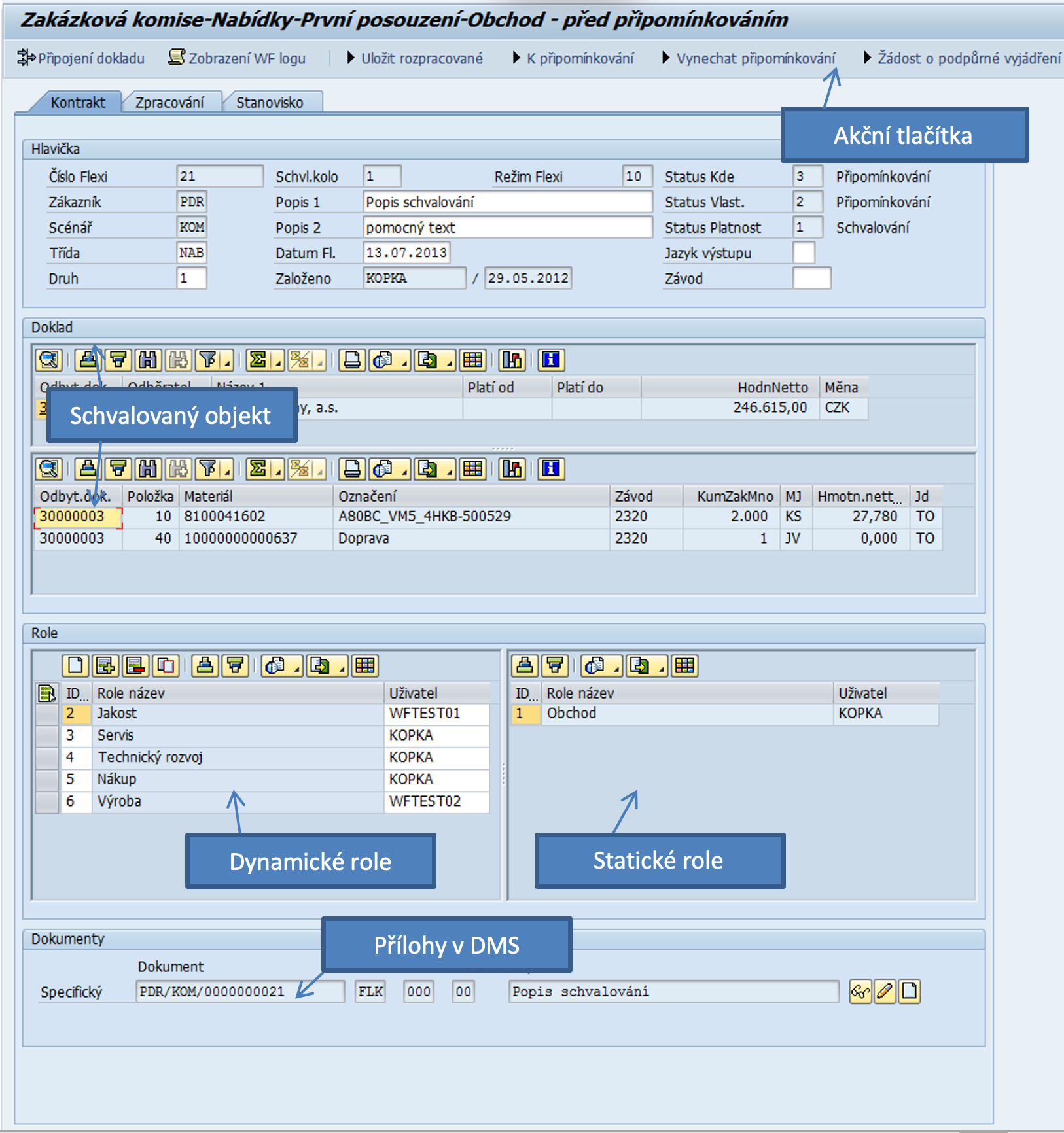1064x1133 pixels.
Task: Click into Popis 2 field 'pomocný text'
Action: tap(507, 228)
